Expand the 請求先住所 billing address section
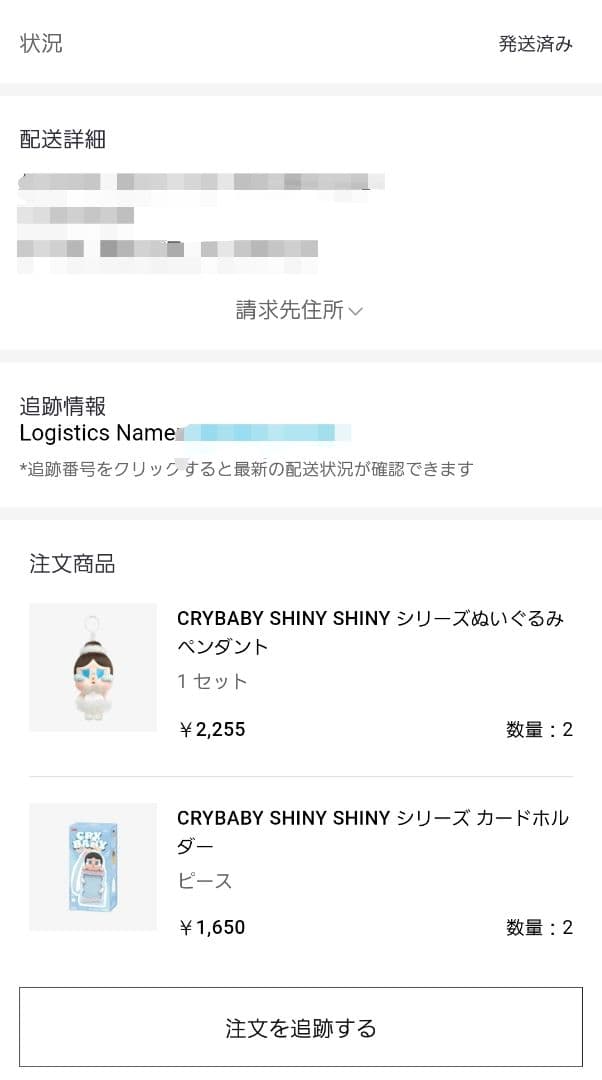The height and width of the screenshot is (1080, 602). pyautogui.click(x=288, y=311)
